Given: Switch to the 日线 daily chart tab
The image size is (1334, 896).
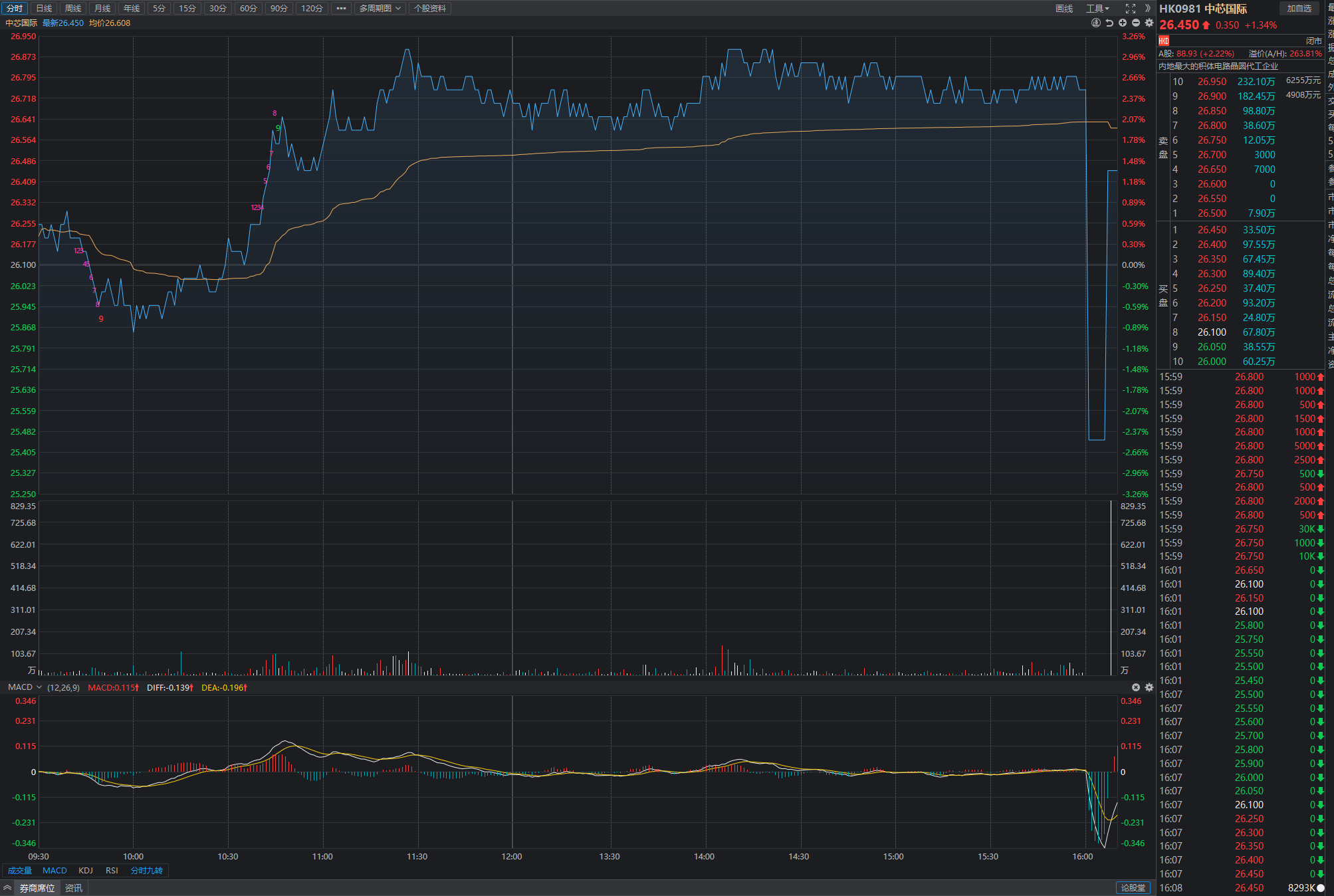Looking at the screenshot, I should pyautogui.click(x=44, y=9).
